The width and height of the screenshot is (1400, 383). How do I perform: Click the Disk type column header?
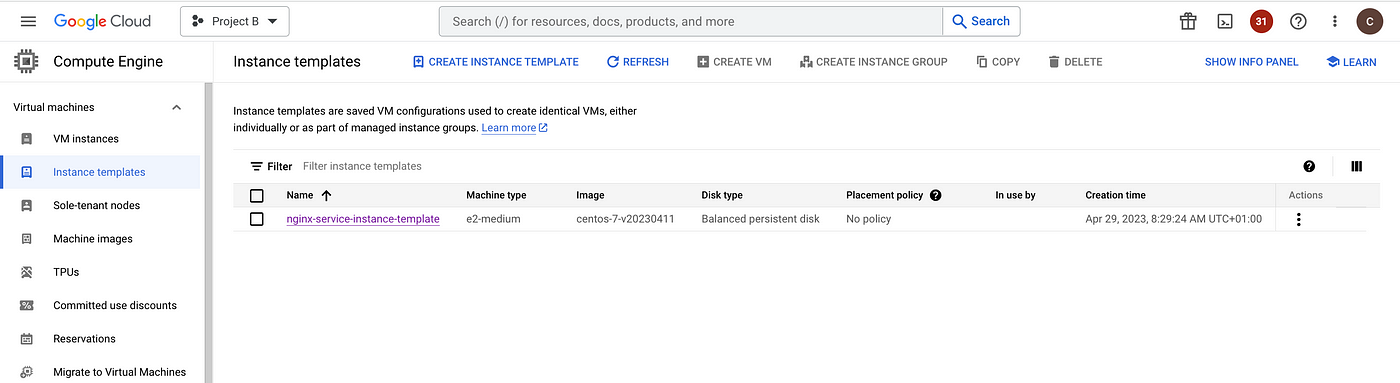[x=722, y=195]
